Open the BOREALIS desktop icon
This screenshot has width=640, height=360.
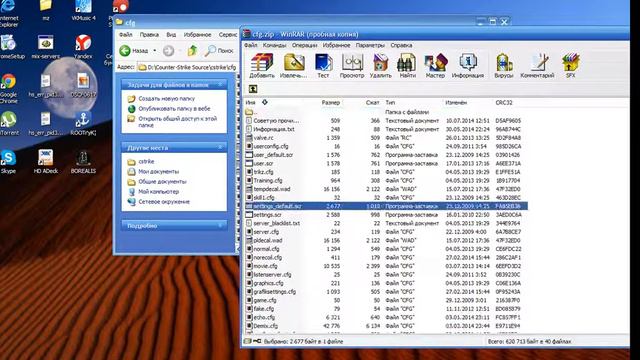(83, 162)
